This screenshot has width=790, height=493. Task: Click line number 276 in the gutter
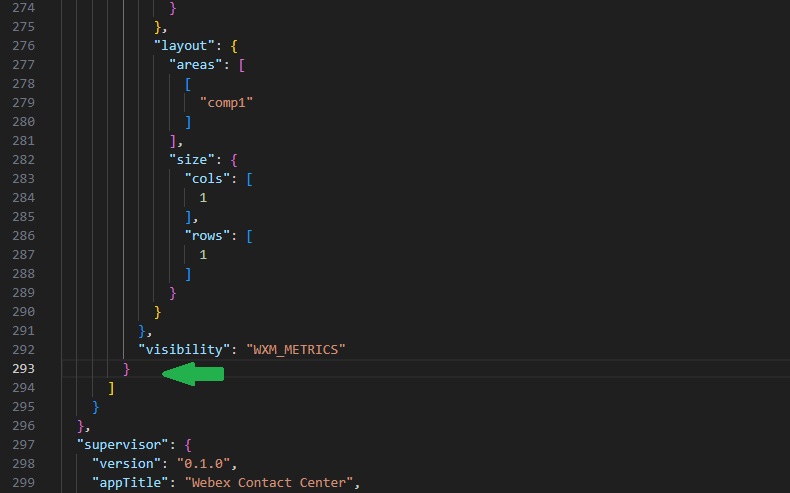tap(24, 46)
